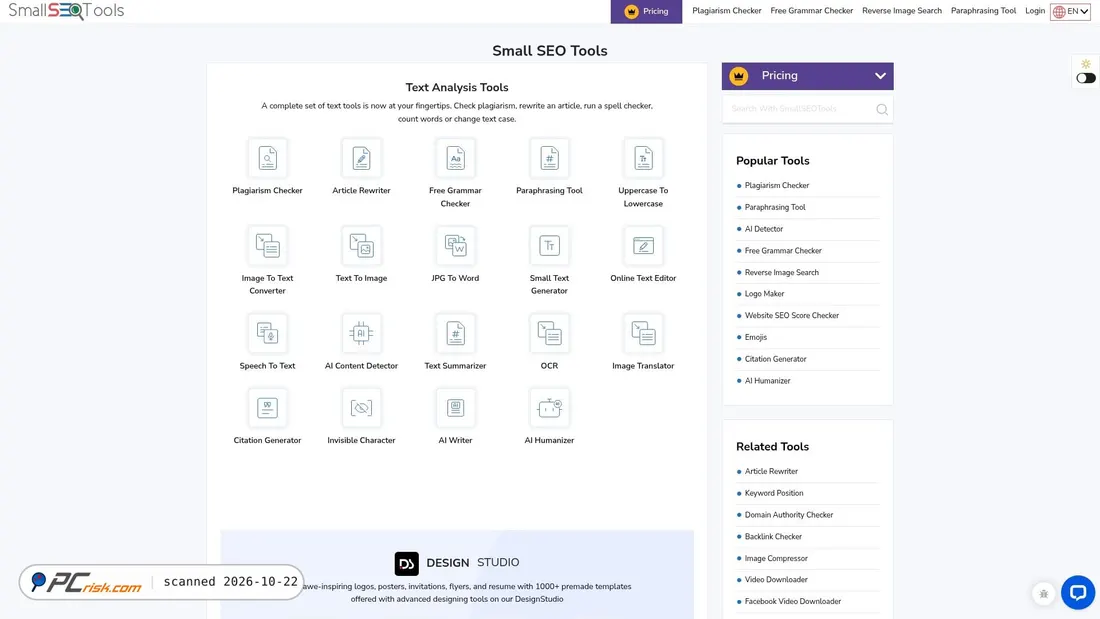Open Video Downloader link

pos(776,579)
